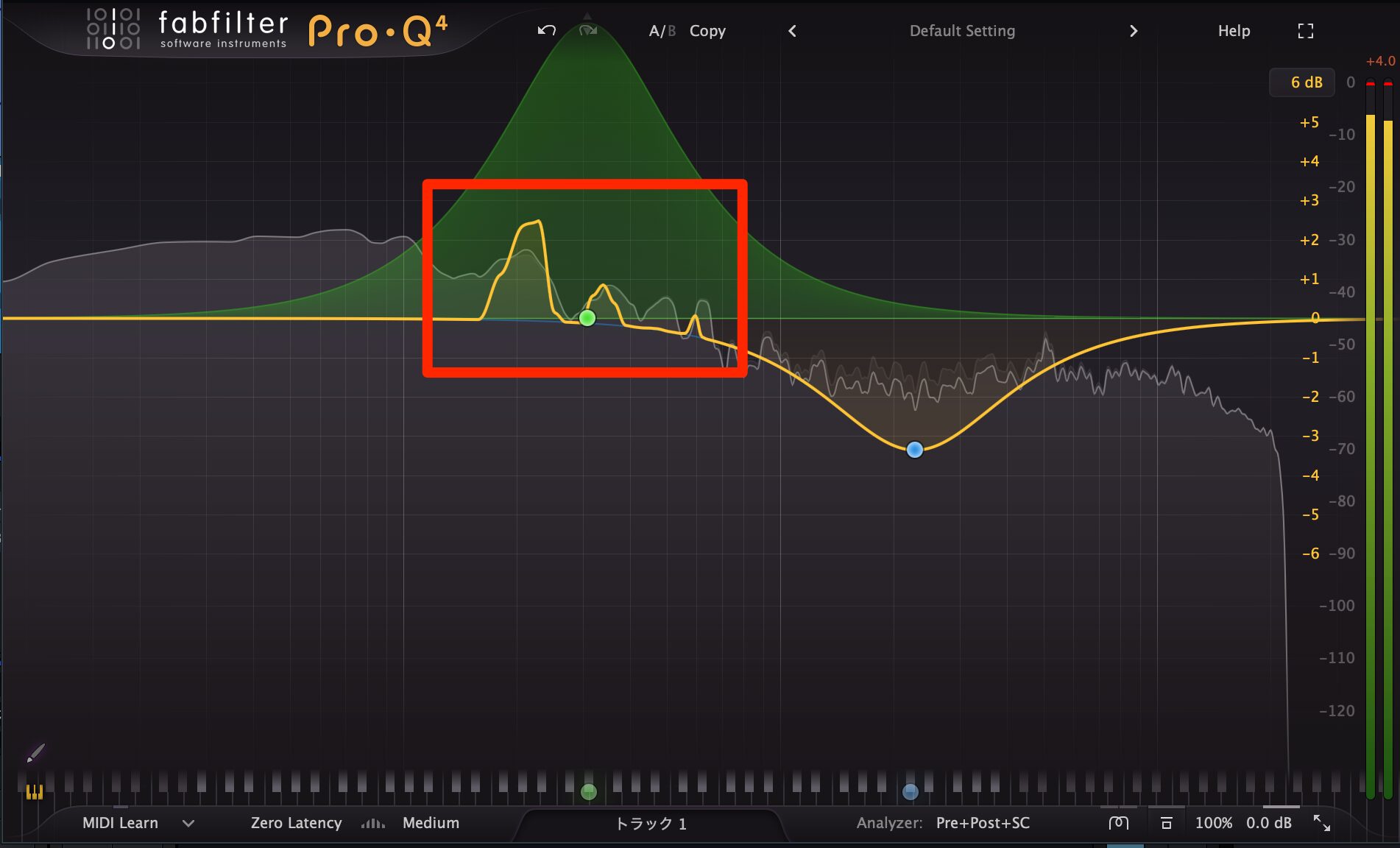Click the 100% output scale value
The height and width of the screenshot is (848, 1400).
(1213, 823)
